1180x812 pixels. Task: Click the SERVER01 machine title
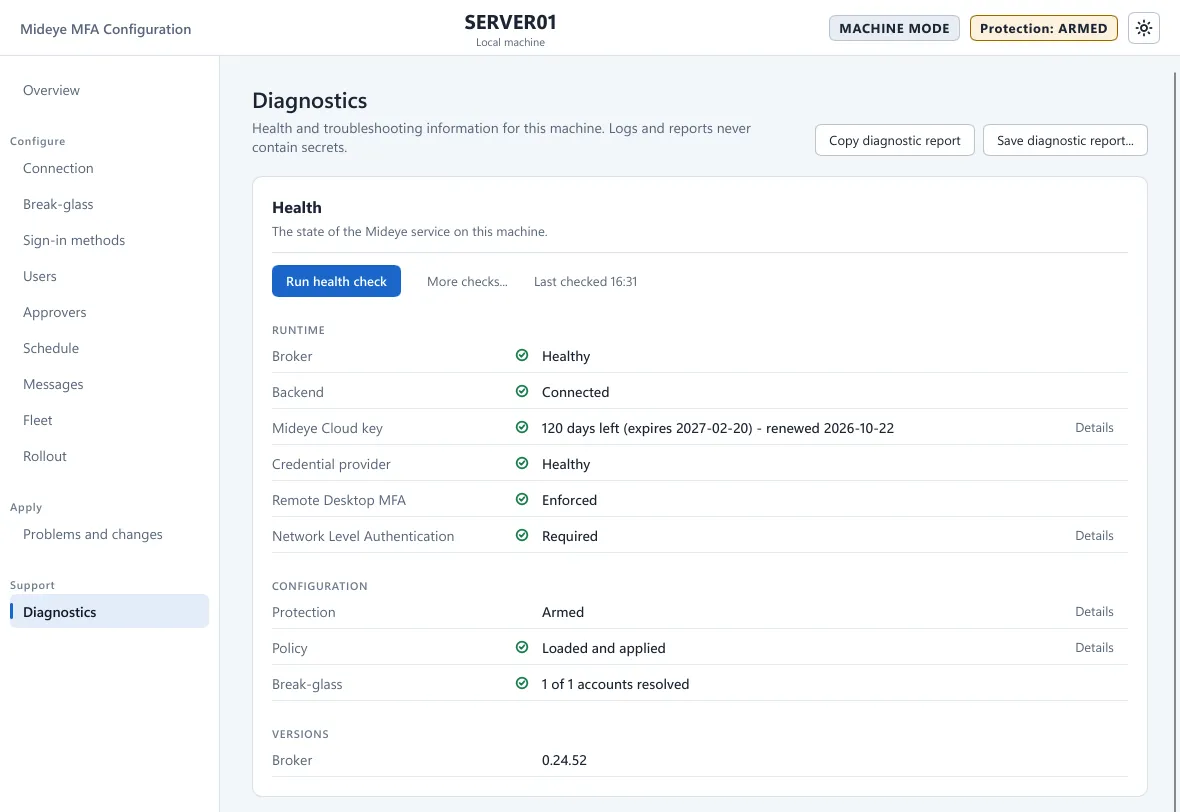click(510, 23)
